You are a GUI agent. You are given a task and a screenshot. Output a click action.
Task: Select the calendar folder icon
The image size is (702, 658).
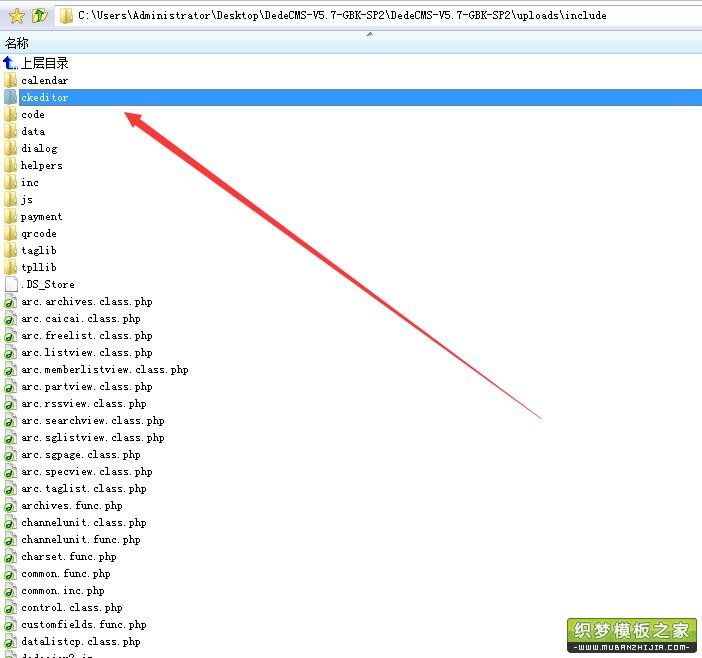(x=11, y=81)
